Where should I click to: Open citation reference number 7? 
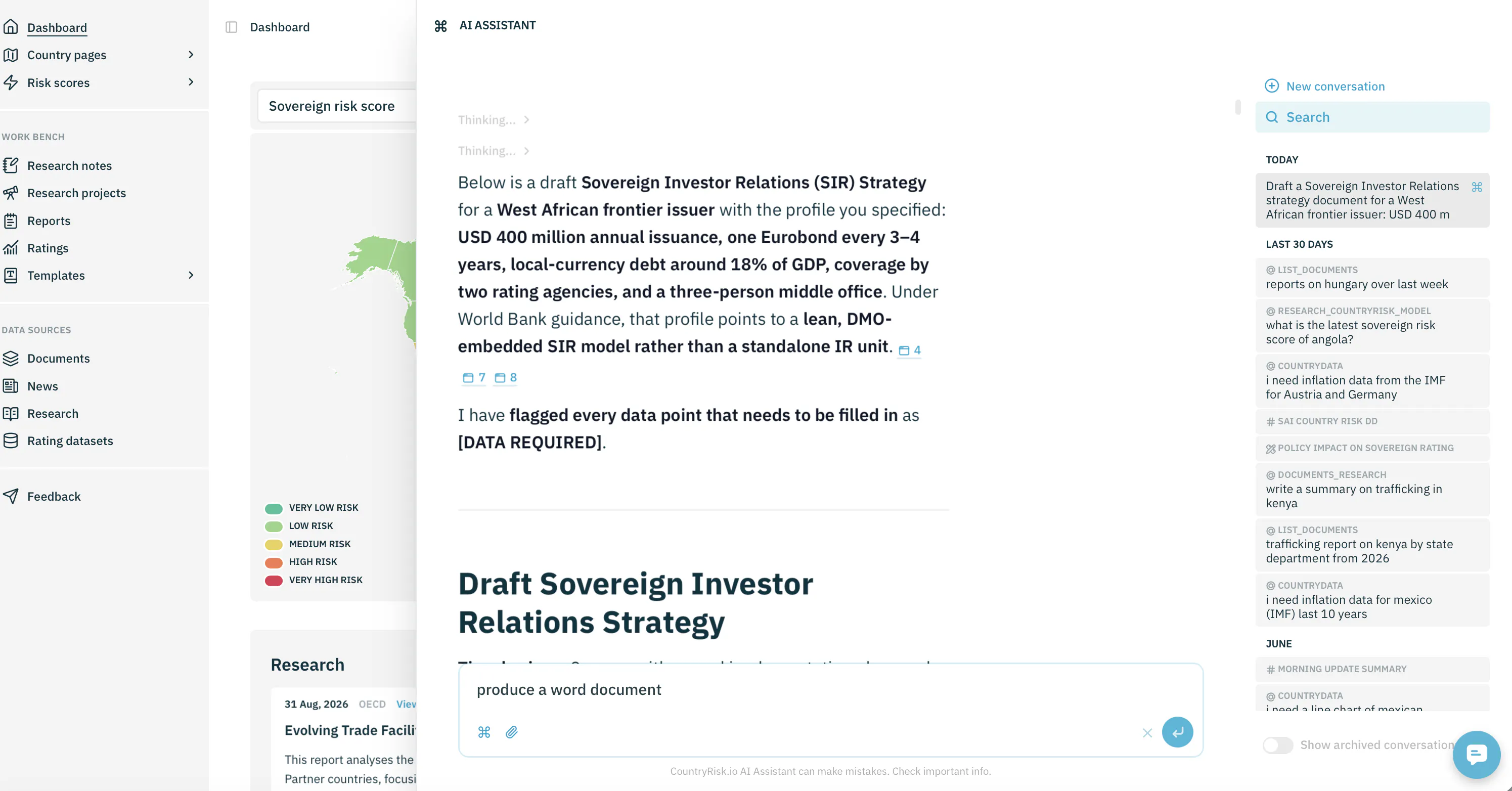[x=474, y=378]
